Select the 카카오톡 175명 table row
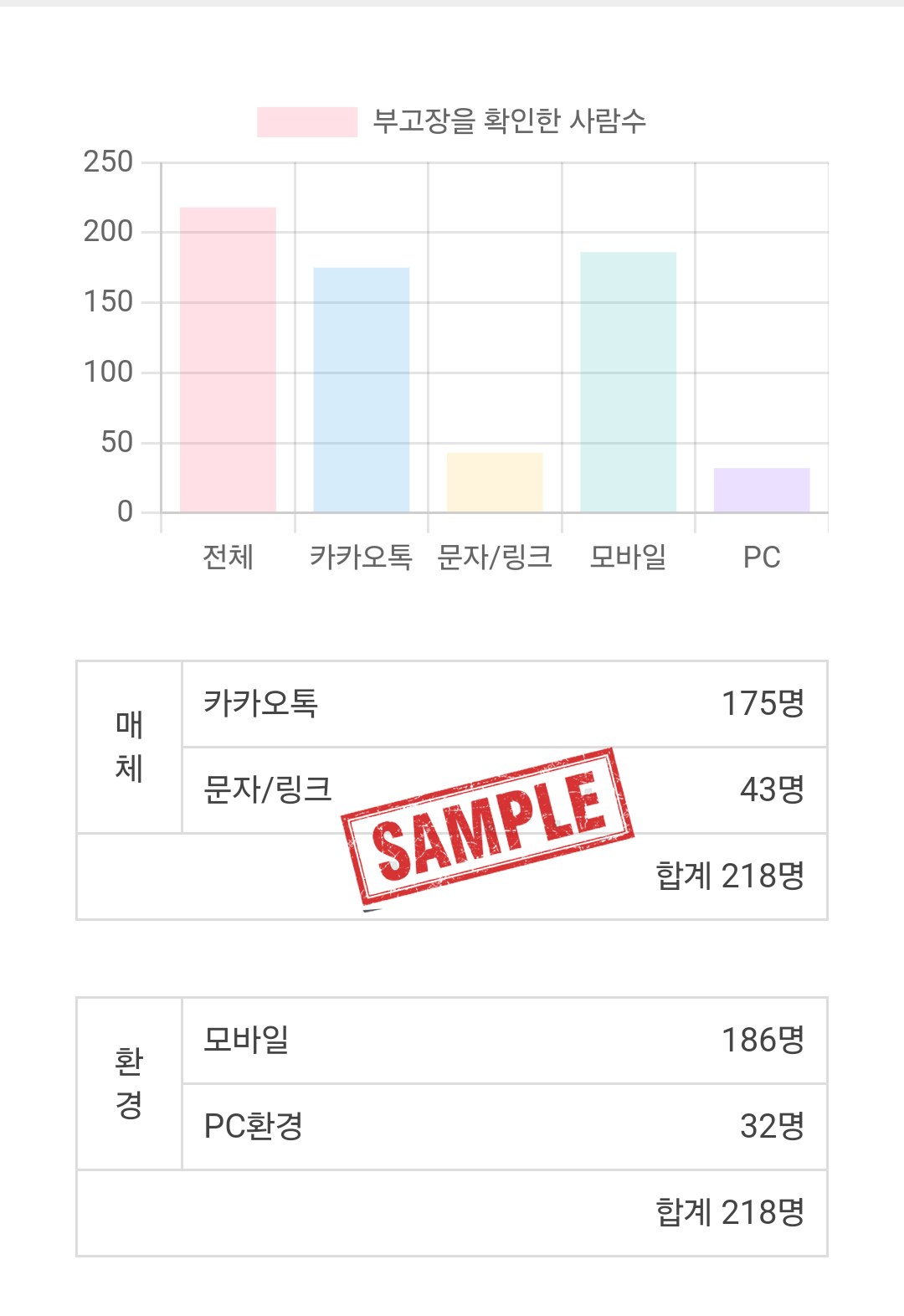 504,704
